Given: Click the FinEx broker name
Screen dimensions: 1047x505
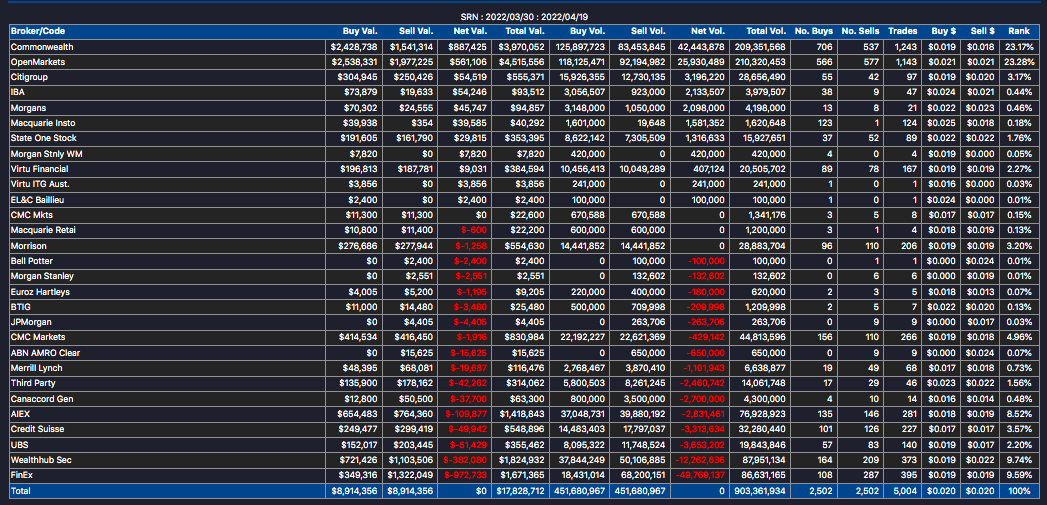Looking at the screenshot, I should tap(21, 475).
